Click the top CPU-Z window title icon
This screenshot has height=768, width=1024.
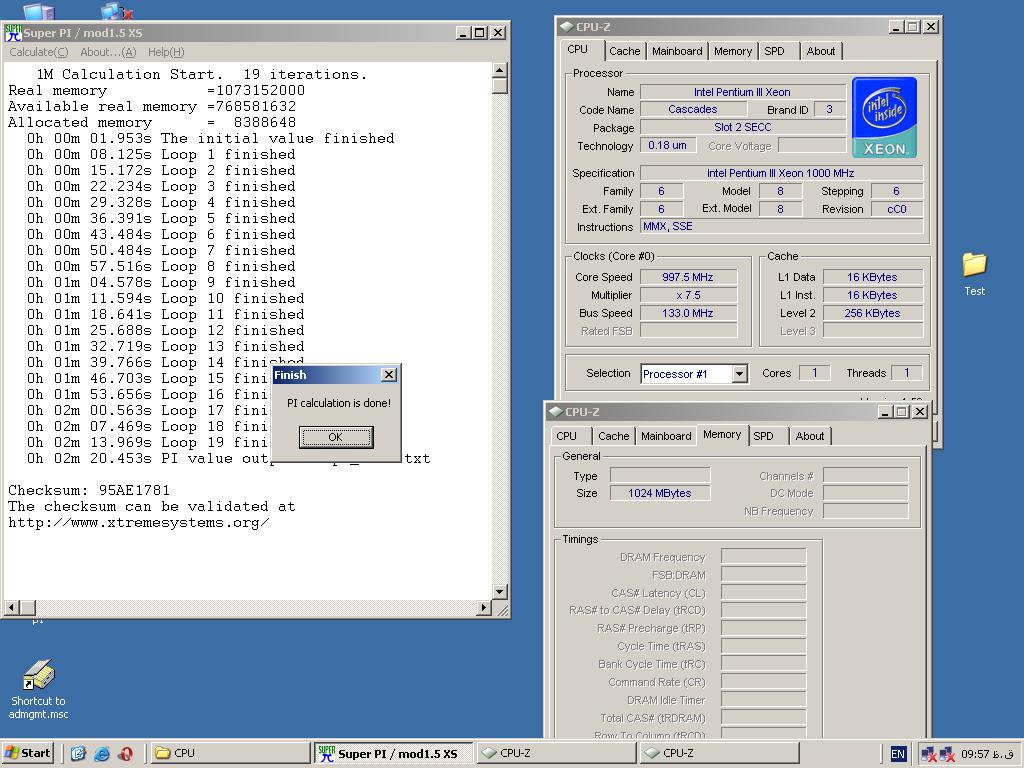coord(566,27)
